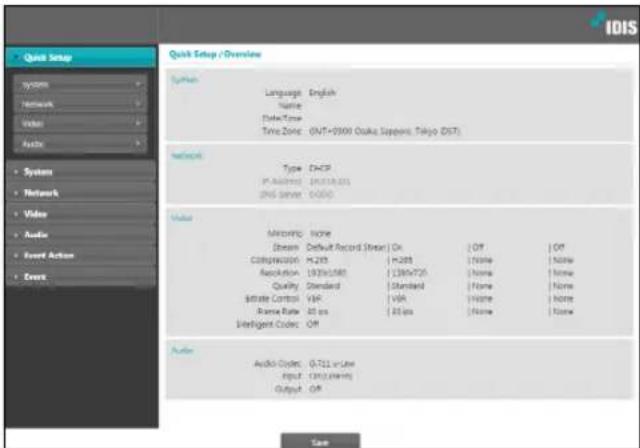Open Video item under Quick Setup
Screen dimensions: 640x448
[80, 123]
